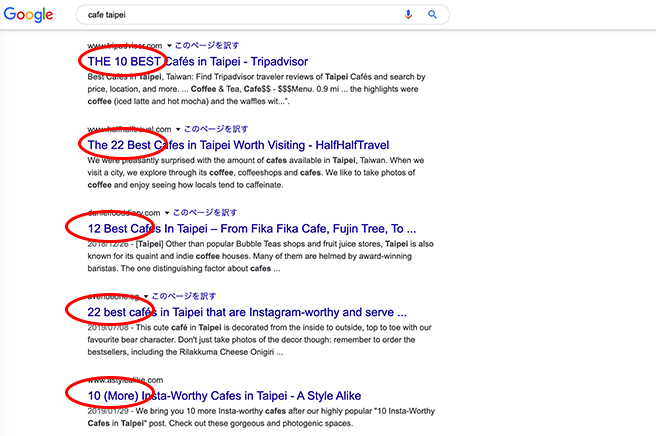
Task: Open the Google logo homepage link
Action: pyautogui.click(x=28, y=15)
